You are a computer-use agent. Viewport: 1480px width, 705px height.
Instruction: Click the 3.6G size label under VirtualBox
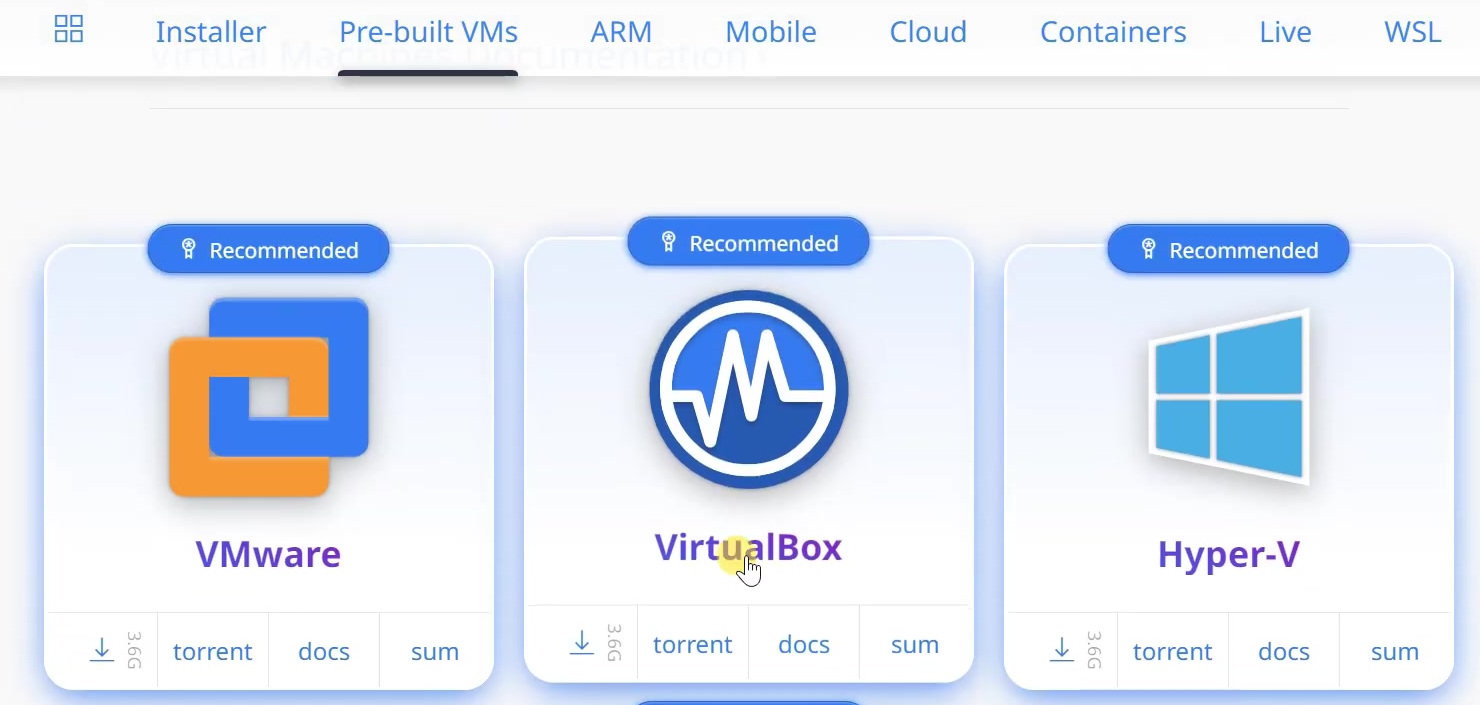[x=615, y=644]
